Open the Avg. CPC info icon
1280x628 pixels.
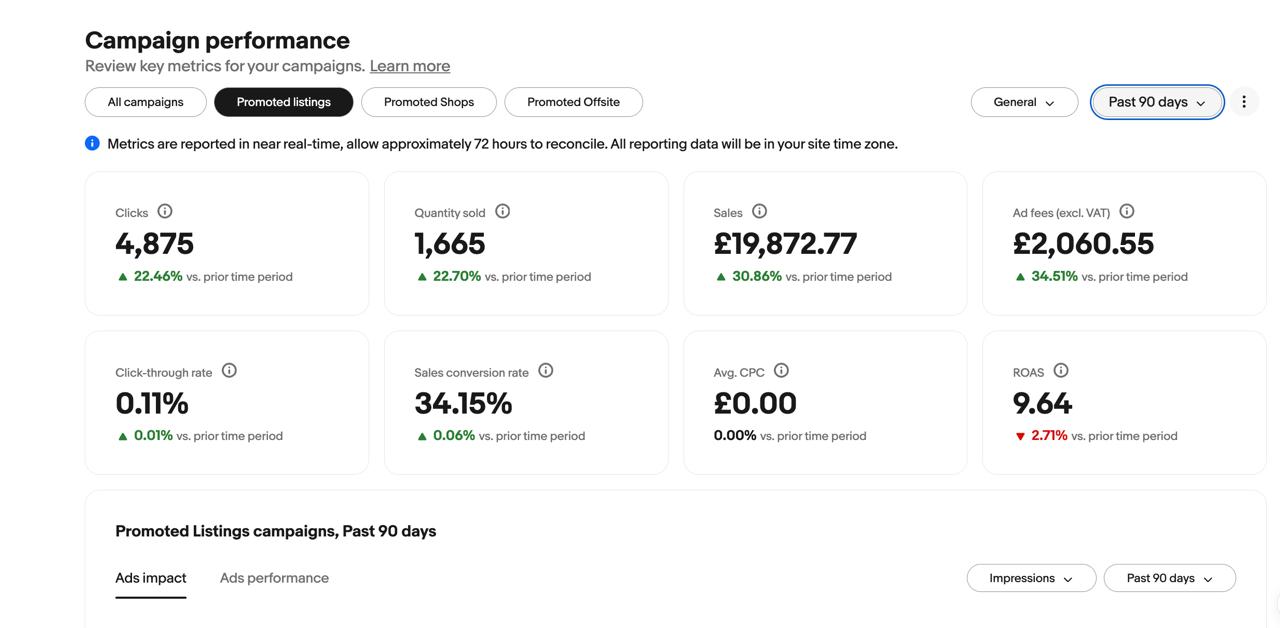782,371
